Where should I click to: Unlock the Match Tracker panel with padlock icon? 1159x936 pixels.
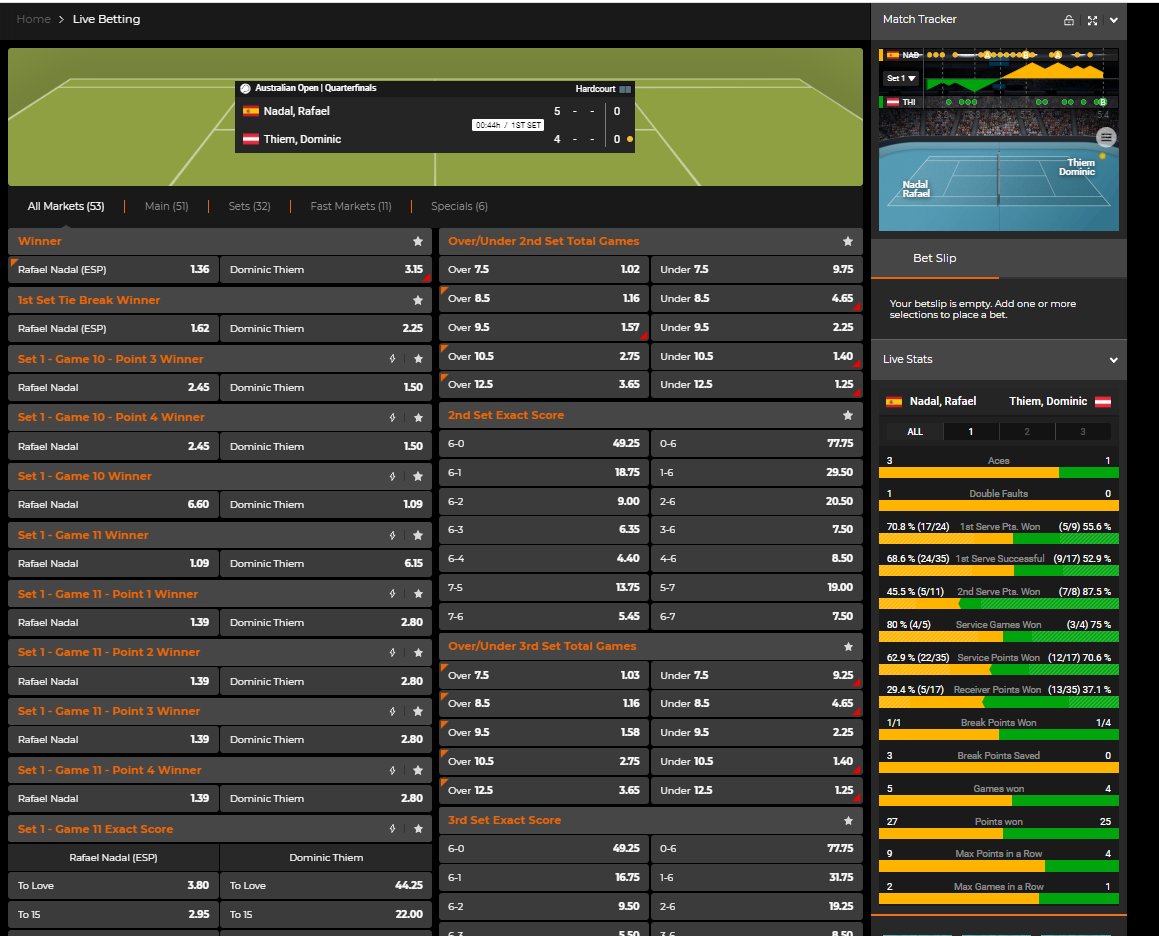click(x=1069, y=20)
